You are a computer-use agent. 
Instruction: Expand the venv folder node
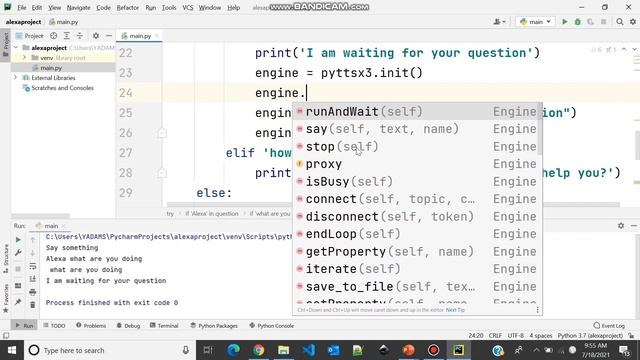pyautogui.click(x=24, y=58)
